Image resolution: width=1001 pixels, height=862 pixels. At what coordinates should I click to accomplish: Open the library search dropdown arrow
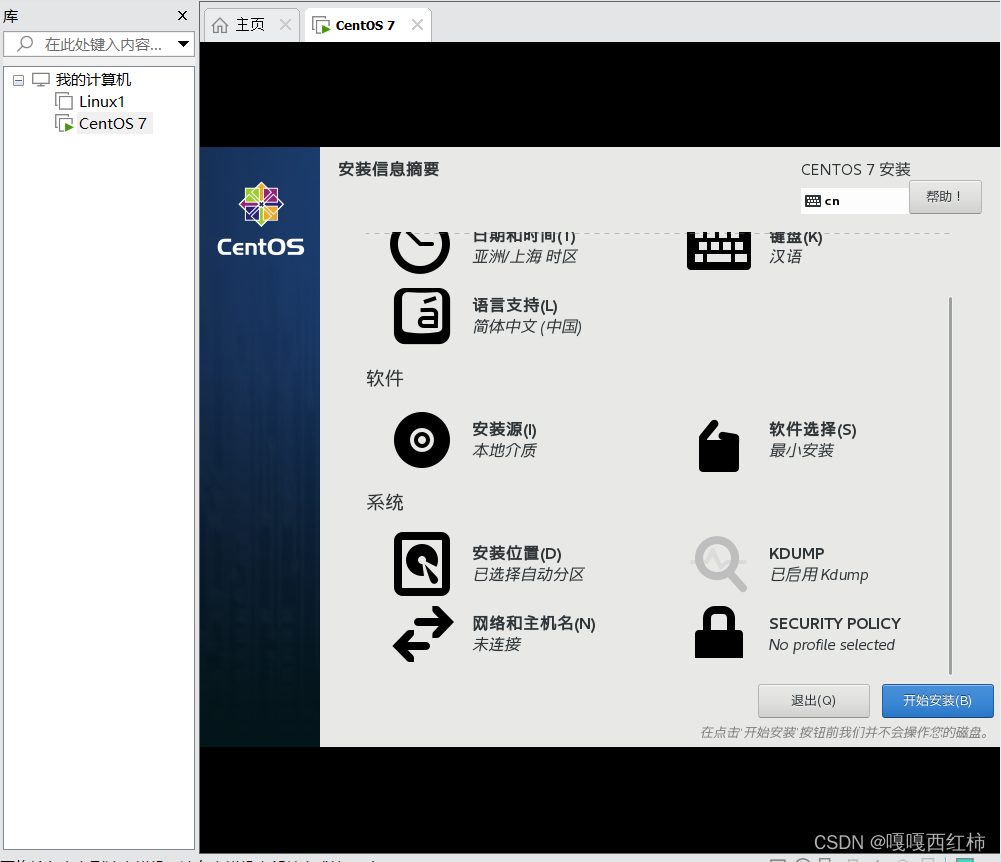click(183, 44)
